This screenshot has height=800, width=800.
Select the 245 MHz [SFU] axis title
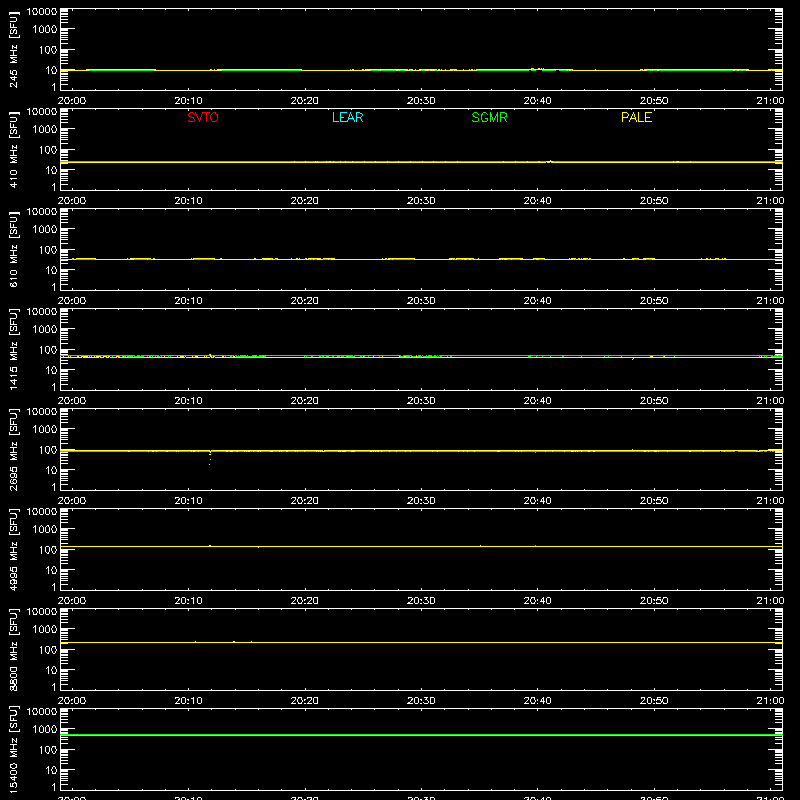(13, 49)
